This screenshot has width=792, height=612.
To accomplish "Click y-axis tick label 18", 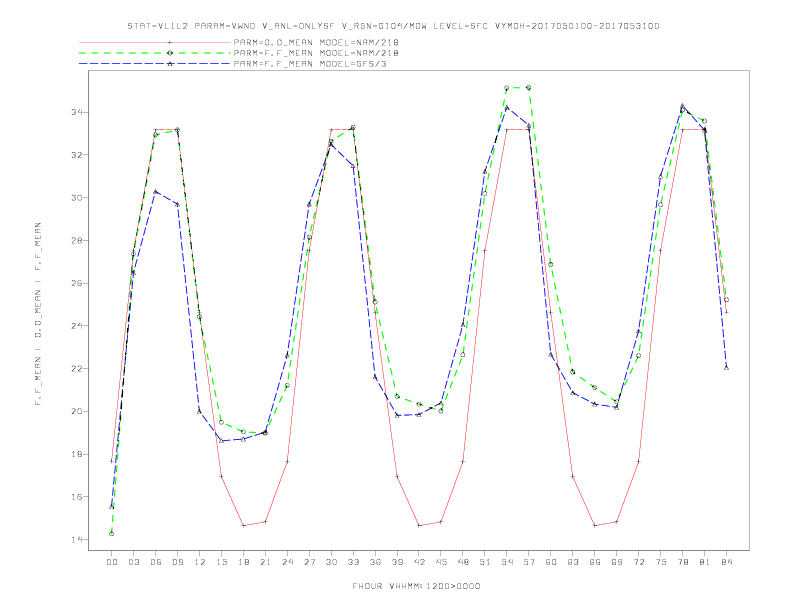I will [76, 454].
